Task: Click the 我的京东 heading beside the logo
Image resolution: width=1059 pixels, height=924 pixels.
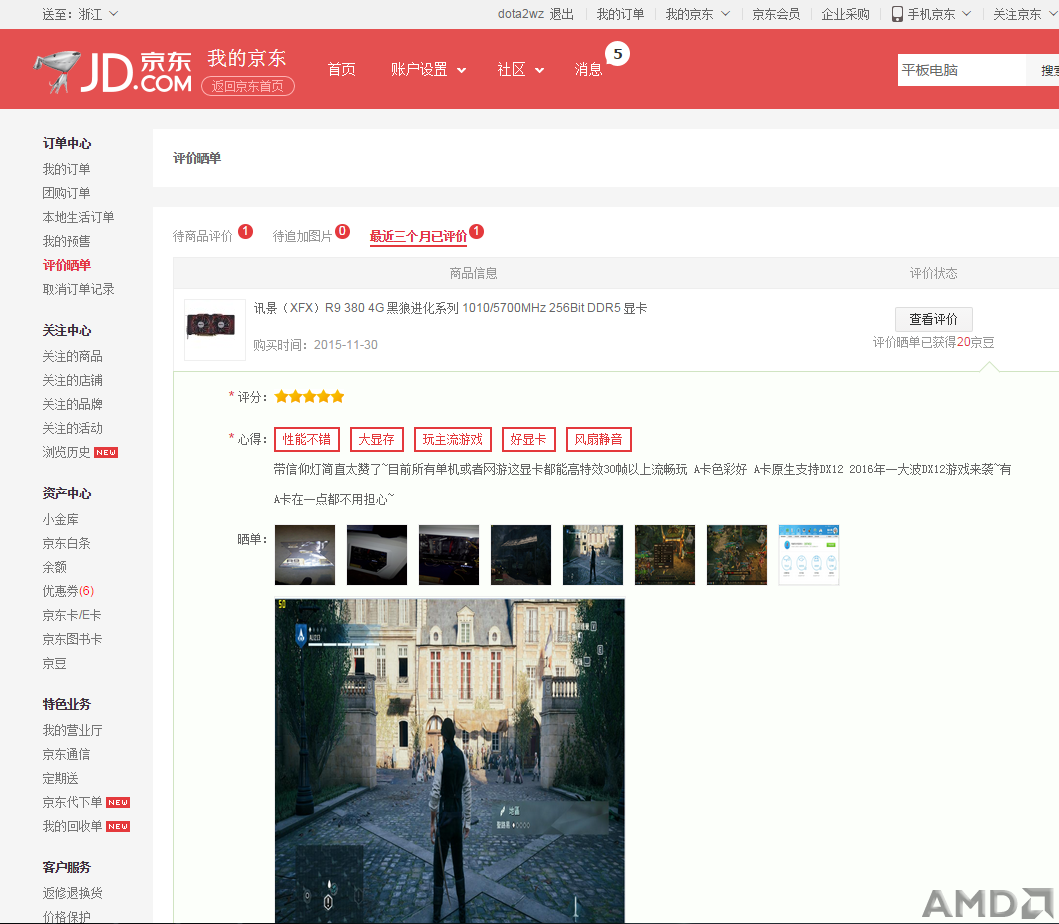Action: [x=247, y=59]
